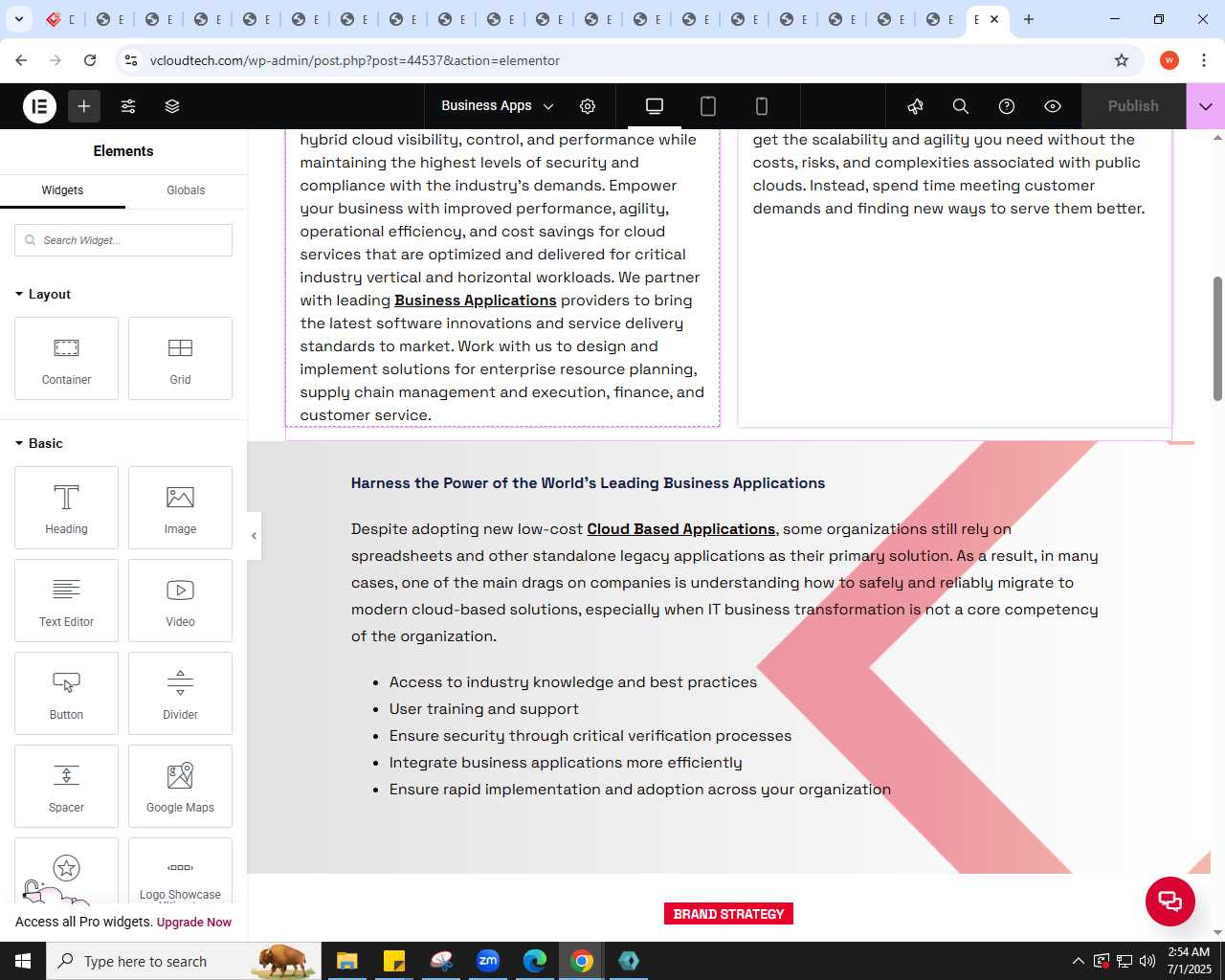Click the Upgrade Now link
Screen dimensions: 1225x980
click(194, 923)
